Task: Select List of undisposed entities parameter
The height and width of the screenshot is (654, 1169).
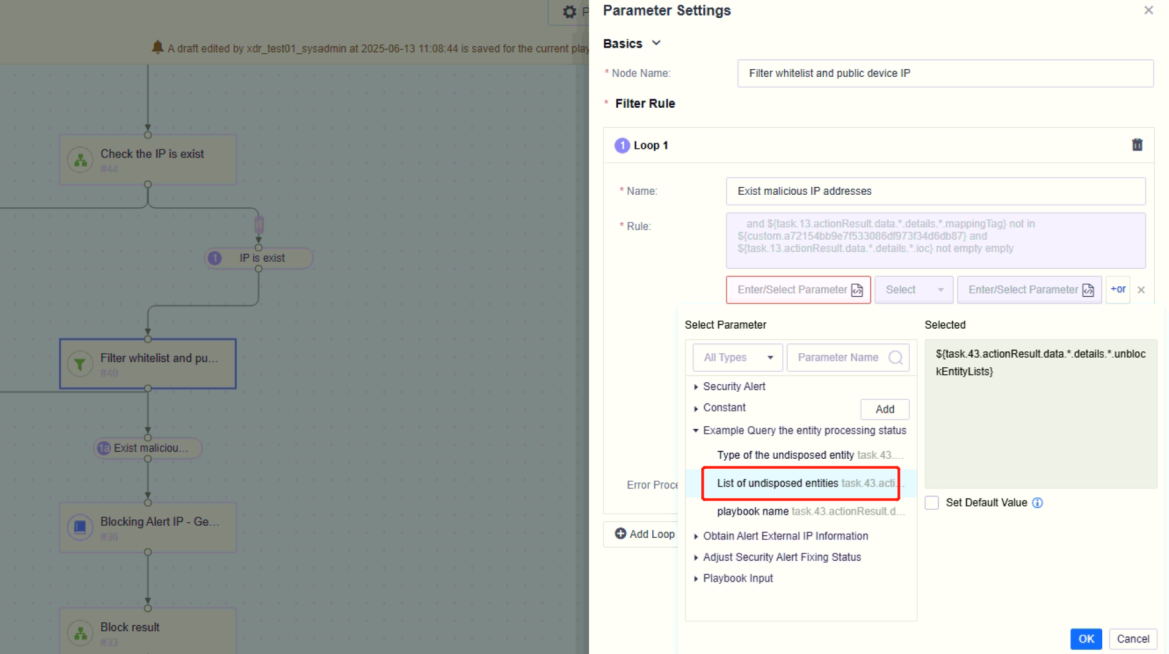Action: 801,483
